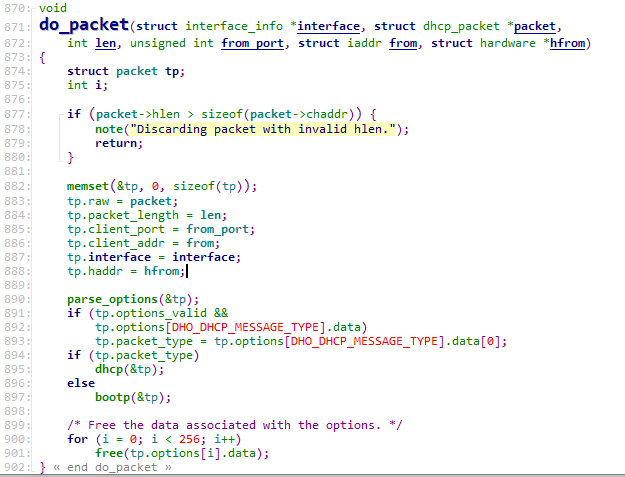Click the "end do_packet" closing marker
Screen dimensions: 625x477
(110, 467)
